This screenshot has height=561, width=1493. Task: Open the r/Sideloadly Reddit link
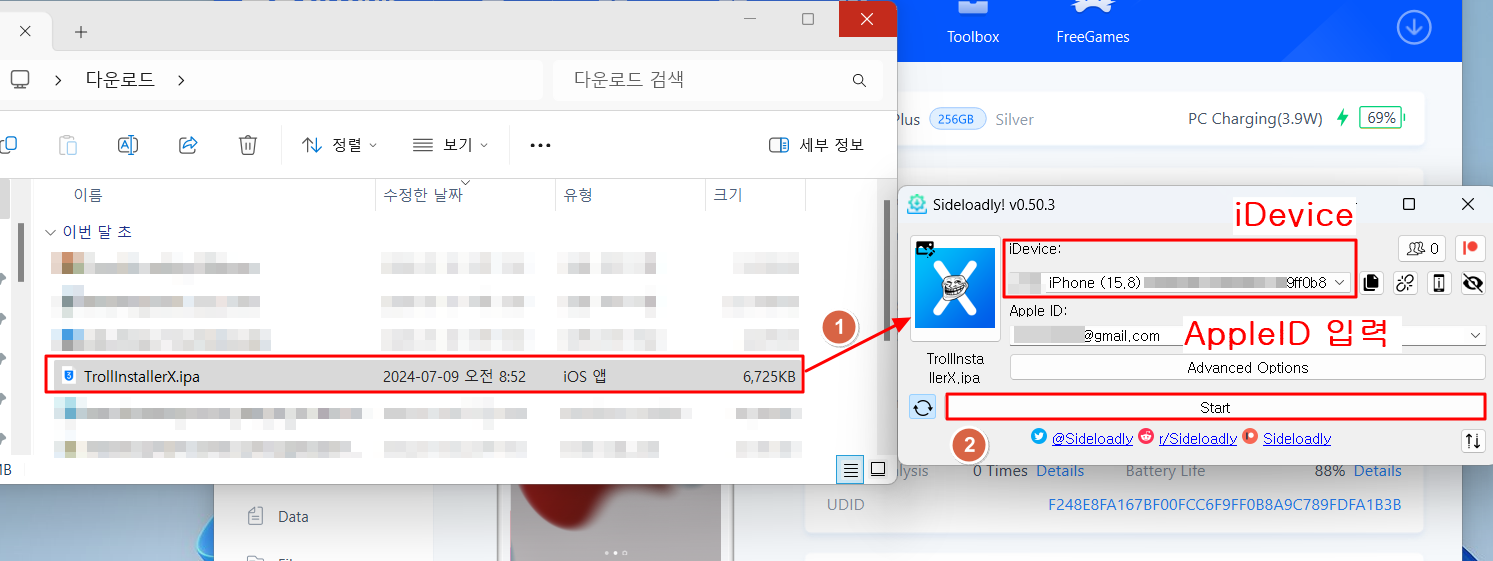point(1197,438)
